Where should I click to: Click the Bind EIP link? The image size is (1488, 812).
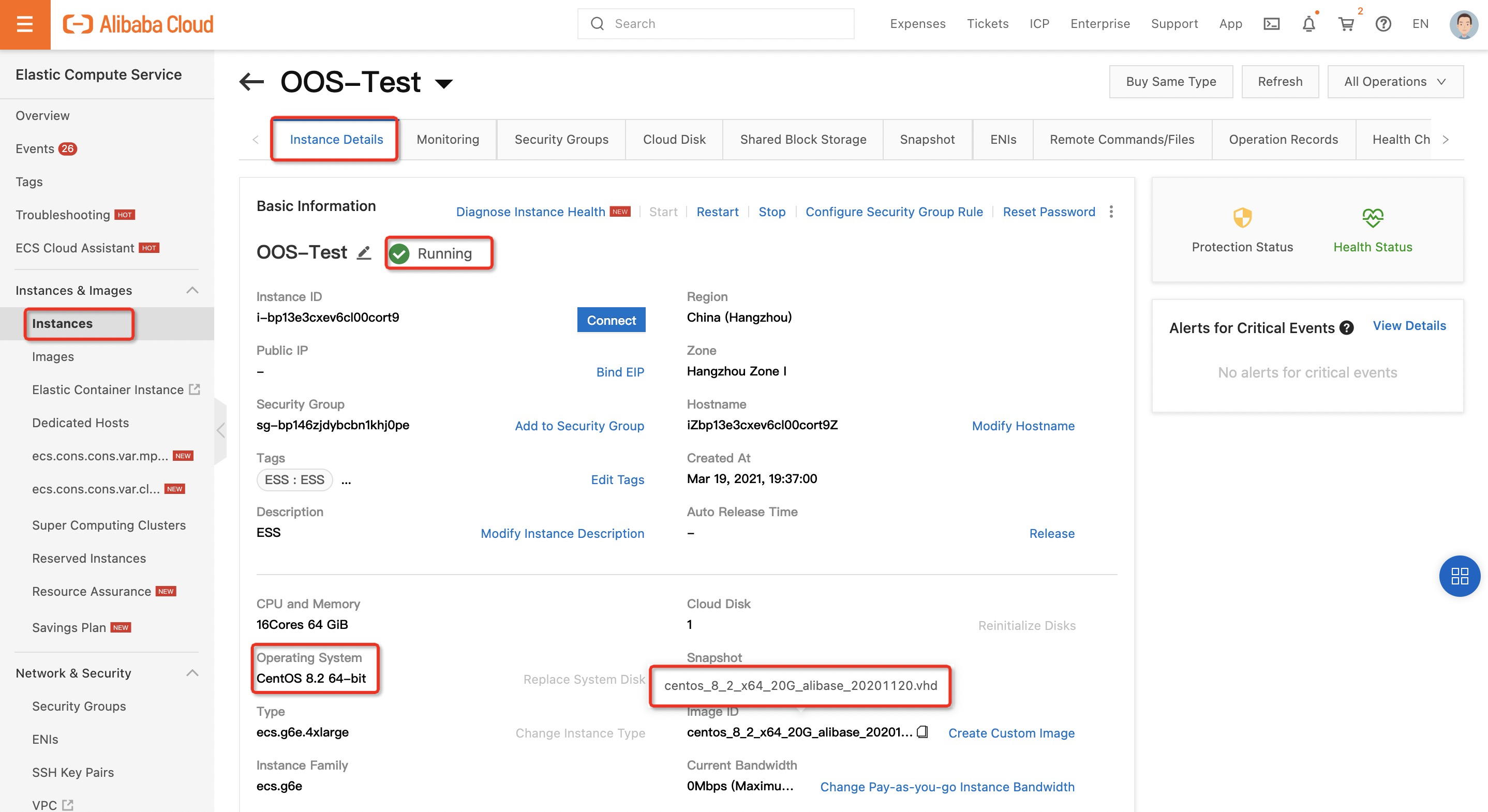620,372
